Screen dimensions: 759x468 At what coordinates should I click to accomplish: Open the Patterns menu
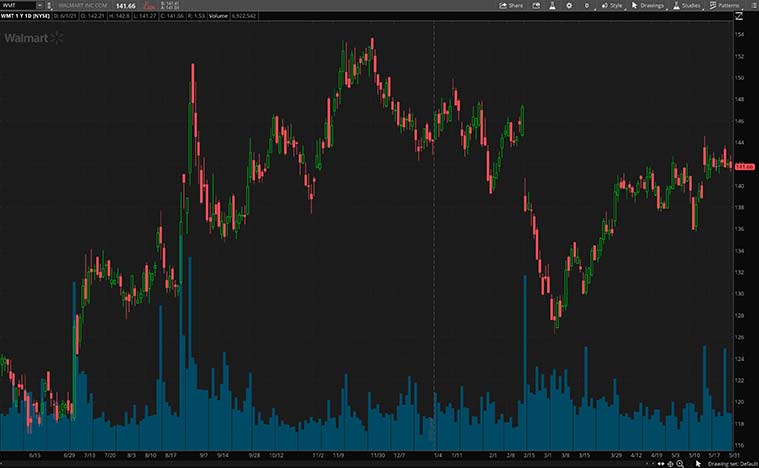click(x=724, y=5)
